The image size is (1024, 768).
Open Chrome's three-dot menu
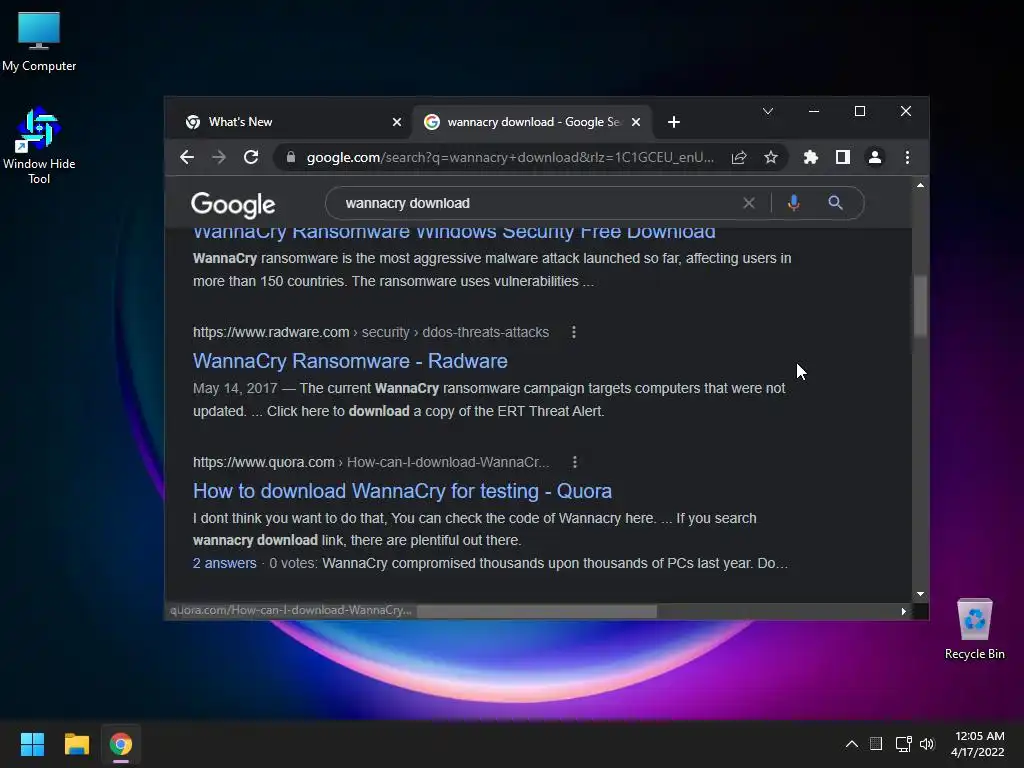tap(907, 157)
